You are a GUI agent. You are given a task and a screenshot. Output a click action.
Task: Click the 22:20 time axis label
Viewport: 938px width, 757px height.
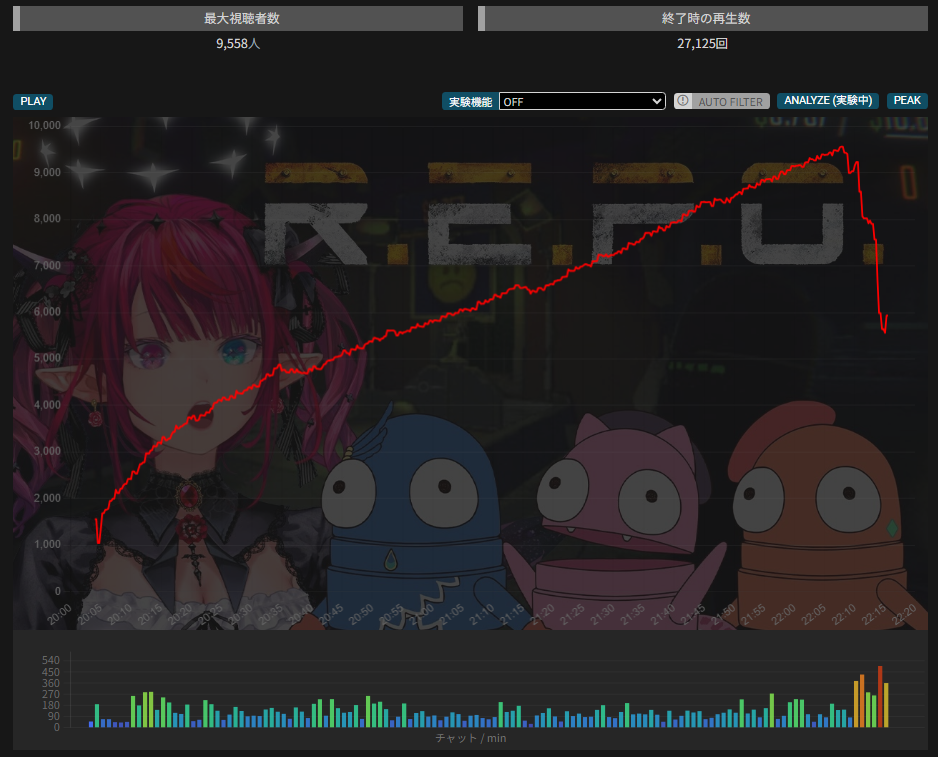[904, 615]
